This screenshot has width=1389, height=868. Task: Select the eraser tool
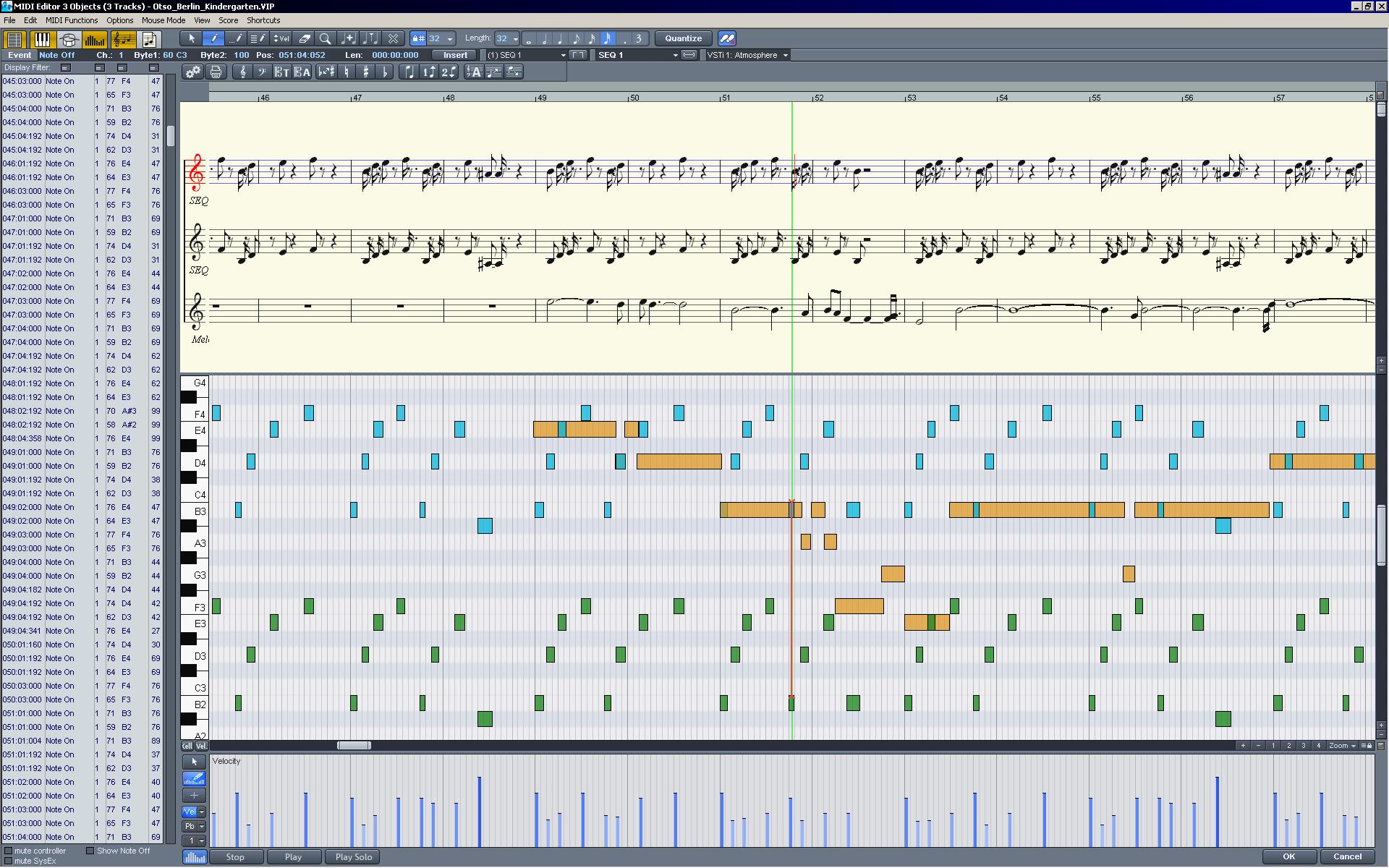pyautogui.click(x=305, y=38)
